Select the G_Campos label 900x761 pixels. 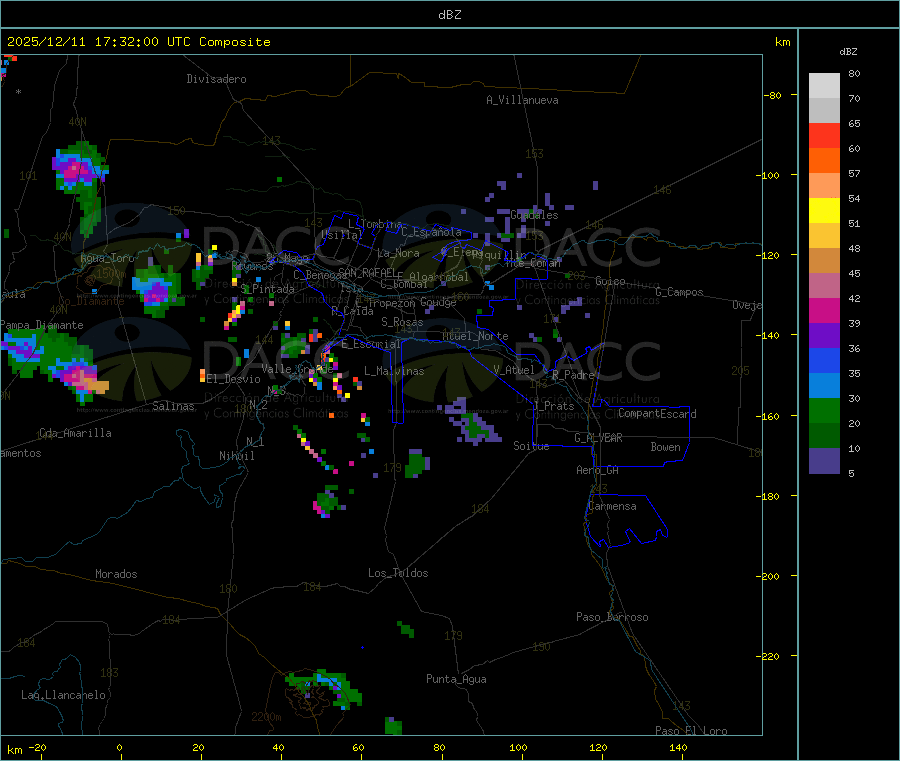[679, 292]
